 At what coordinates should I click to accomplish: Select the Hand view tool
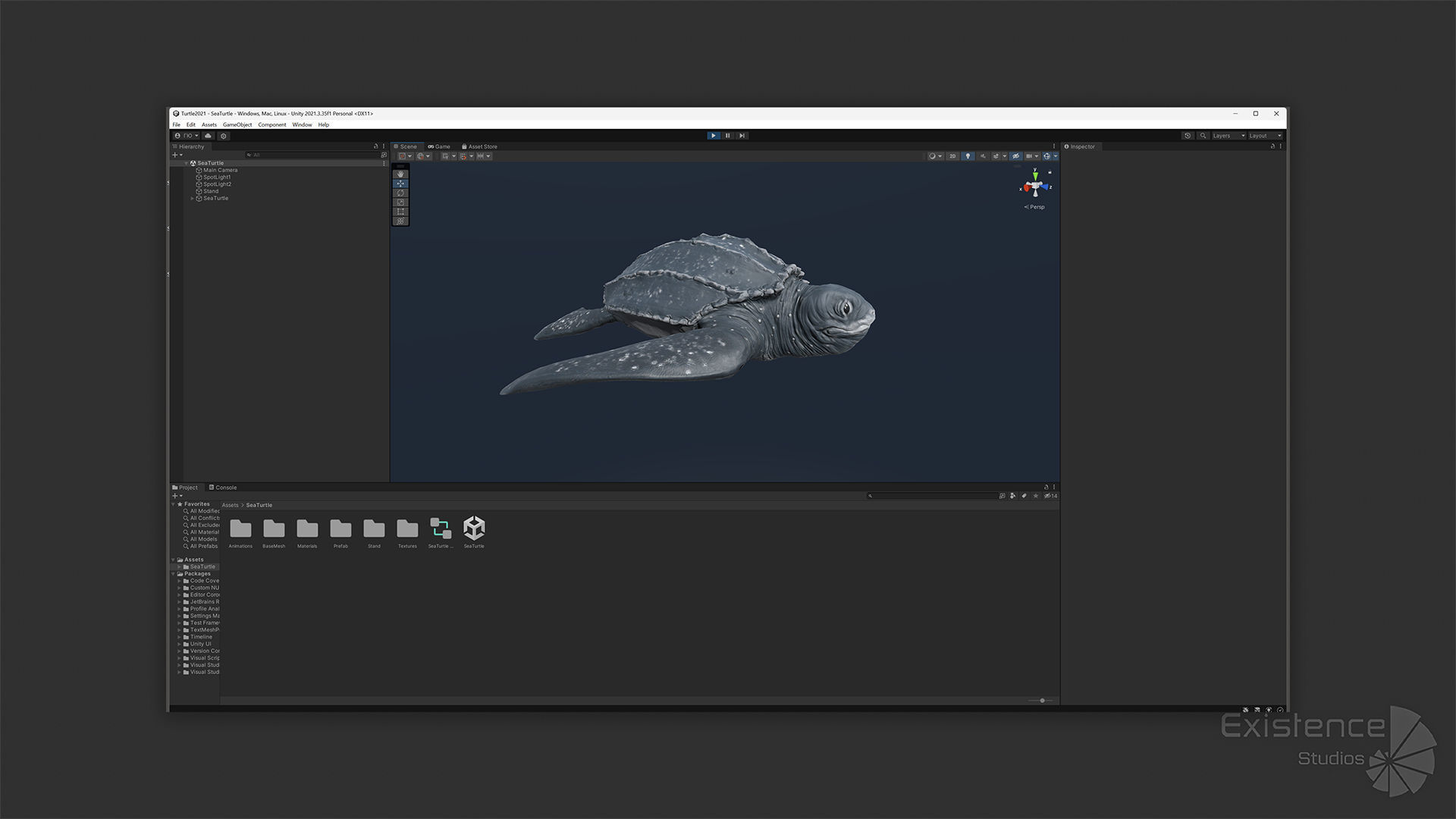pos(400,174)
